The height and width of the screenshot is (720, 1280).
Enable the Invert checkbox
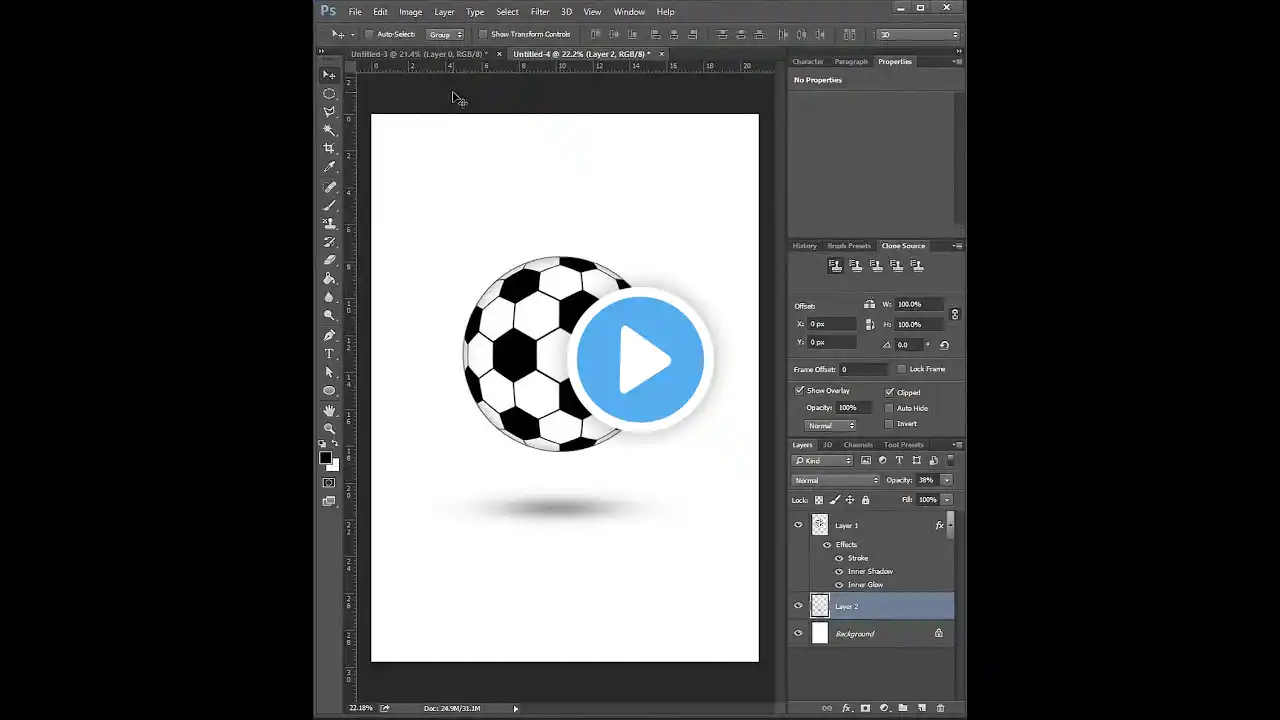[x=889, y=424]
